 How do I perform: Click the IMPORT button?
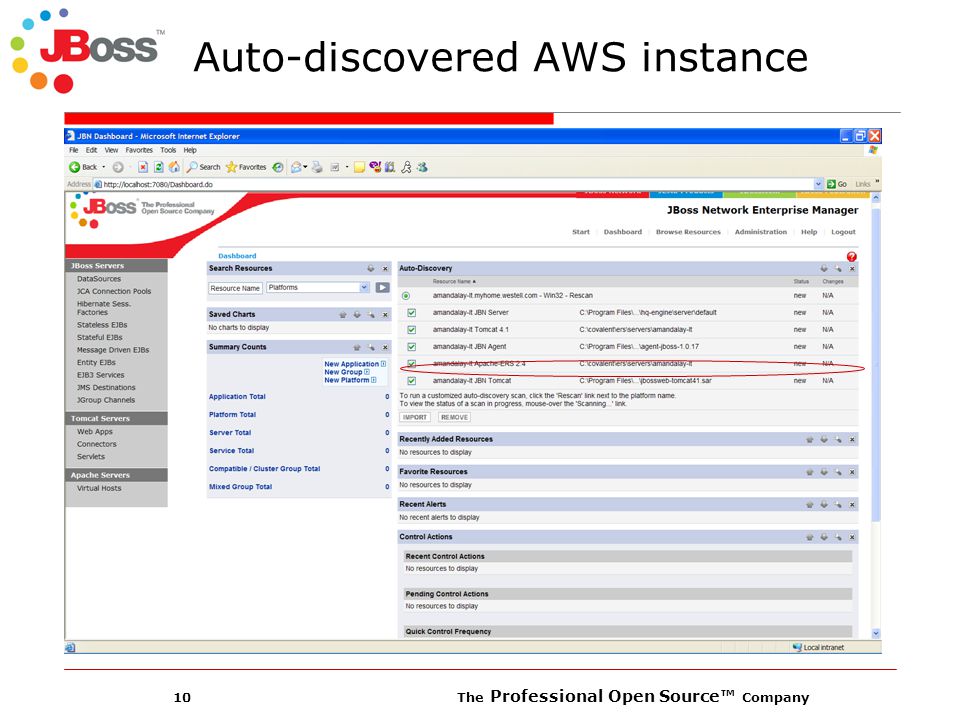(x=415, y=418)
